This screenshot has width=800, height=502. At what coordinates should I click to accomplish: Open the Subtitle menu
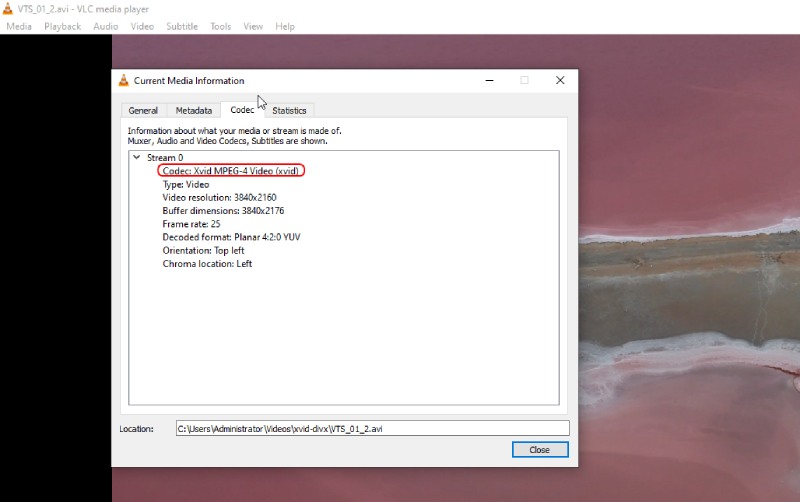[182, 27]
